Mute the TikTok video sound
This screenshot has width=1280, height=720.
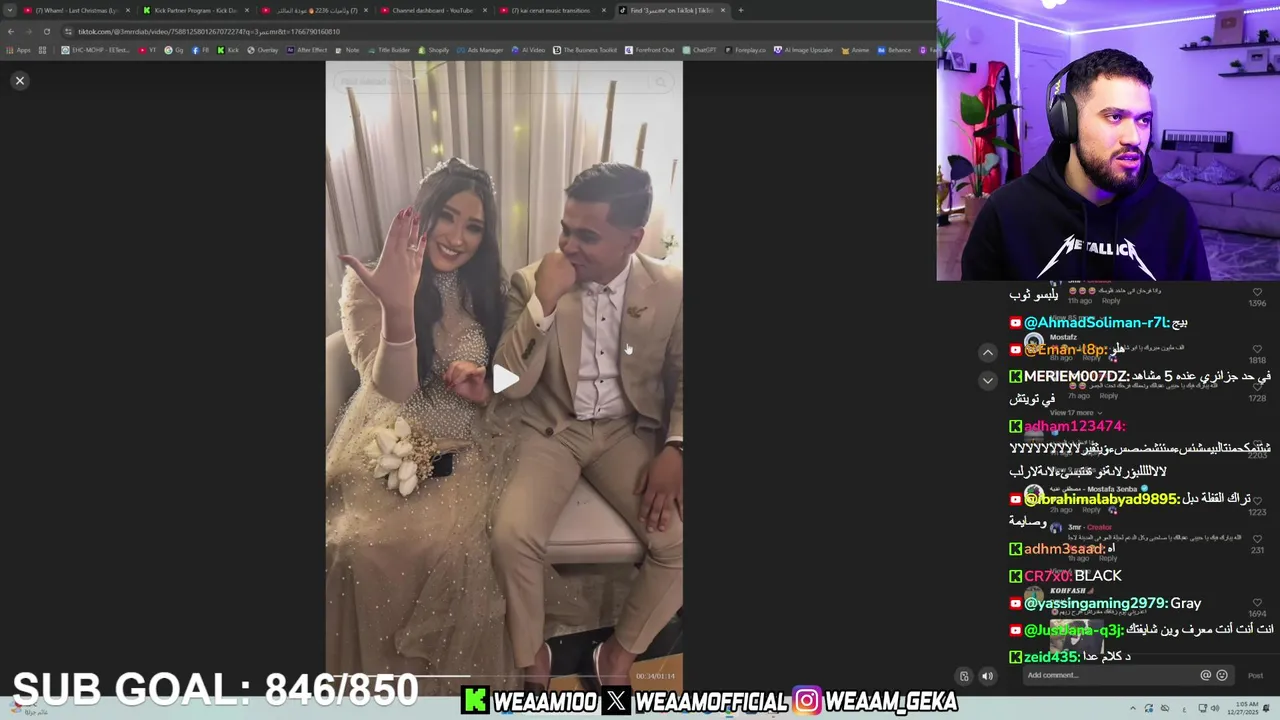click(x=987, y=676)
